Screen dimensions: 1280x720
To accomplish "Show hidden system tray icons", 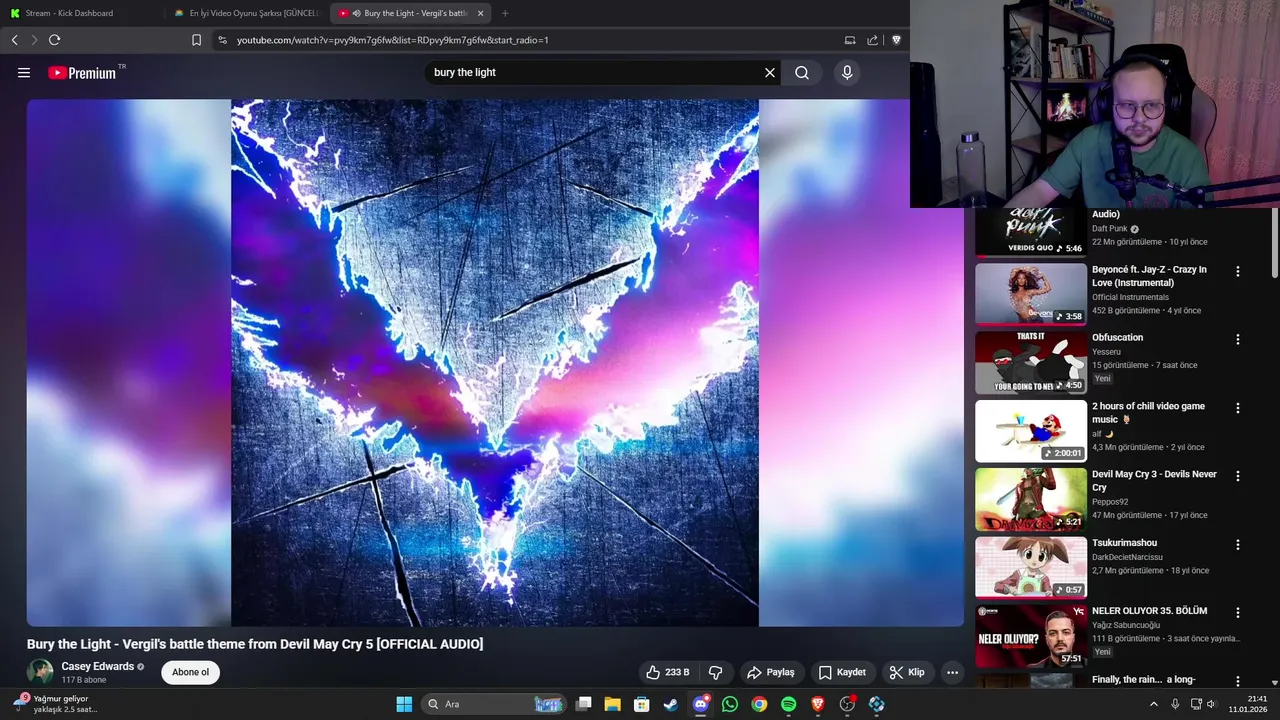I will pyautogui.click(x=1153, y=704).
